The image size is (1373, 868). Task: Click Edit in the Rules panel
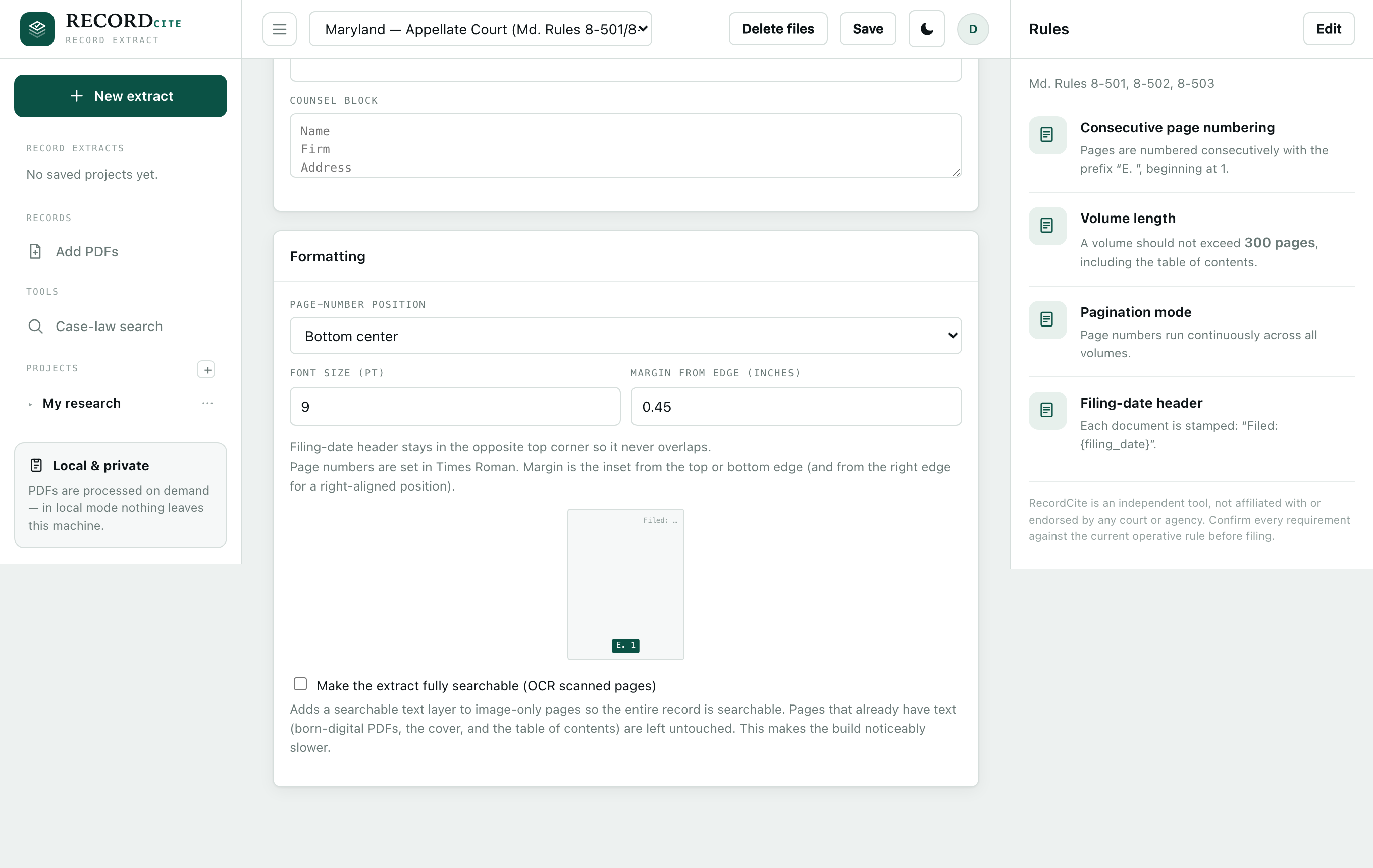click(1329, 29)
